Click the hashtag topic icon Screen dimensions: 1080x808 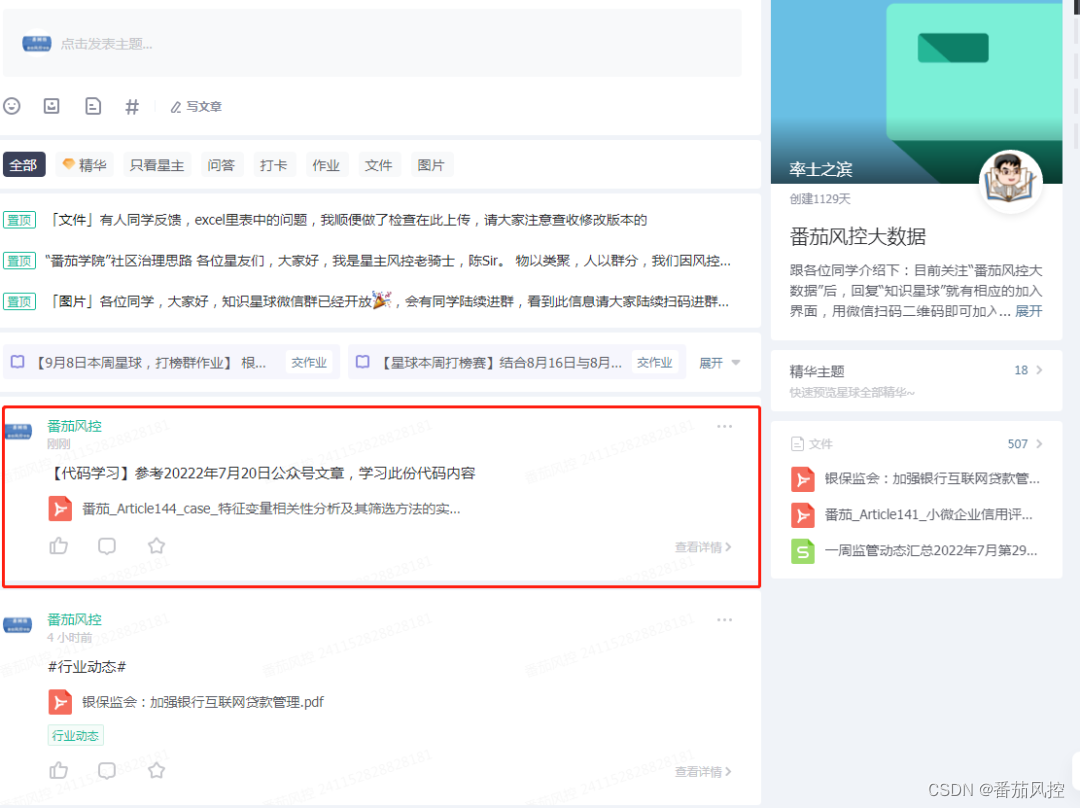tap(132, 107)
